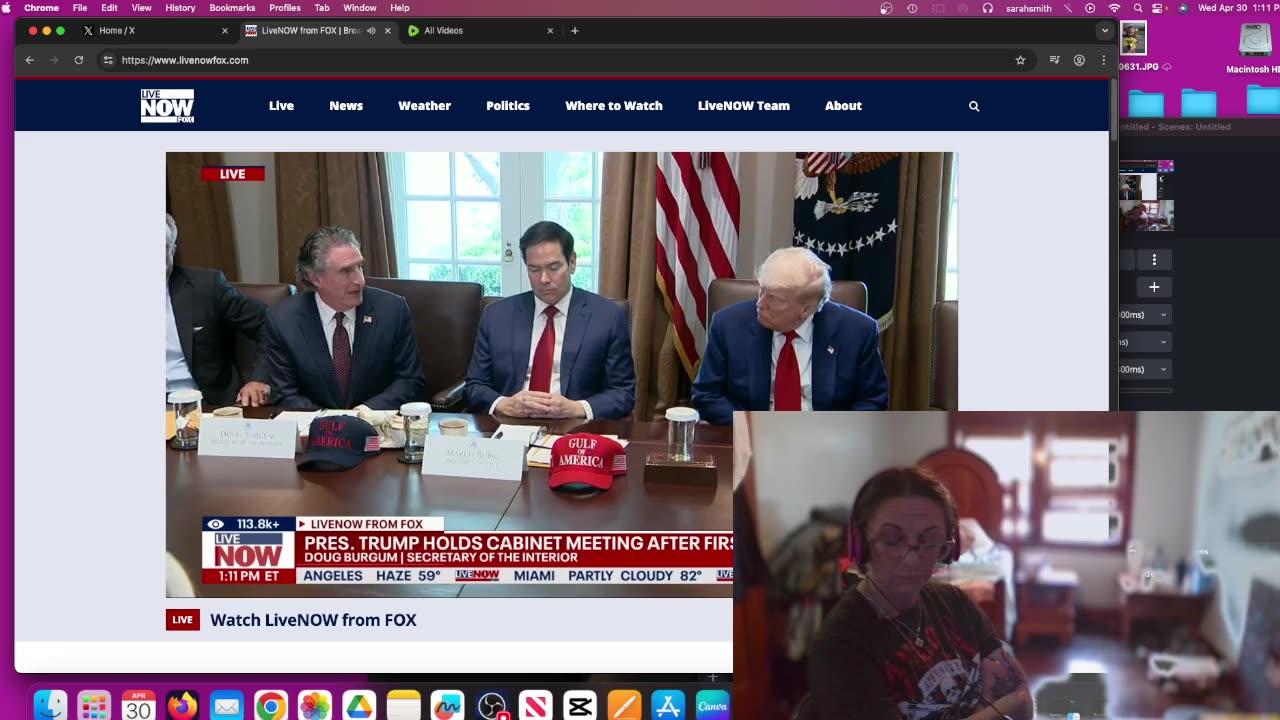Open Finder from the dock

[x=50, y=706]
